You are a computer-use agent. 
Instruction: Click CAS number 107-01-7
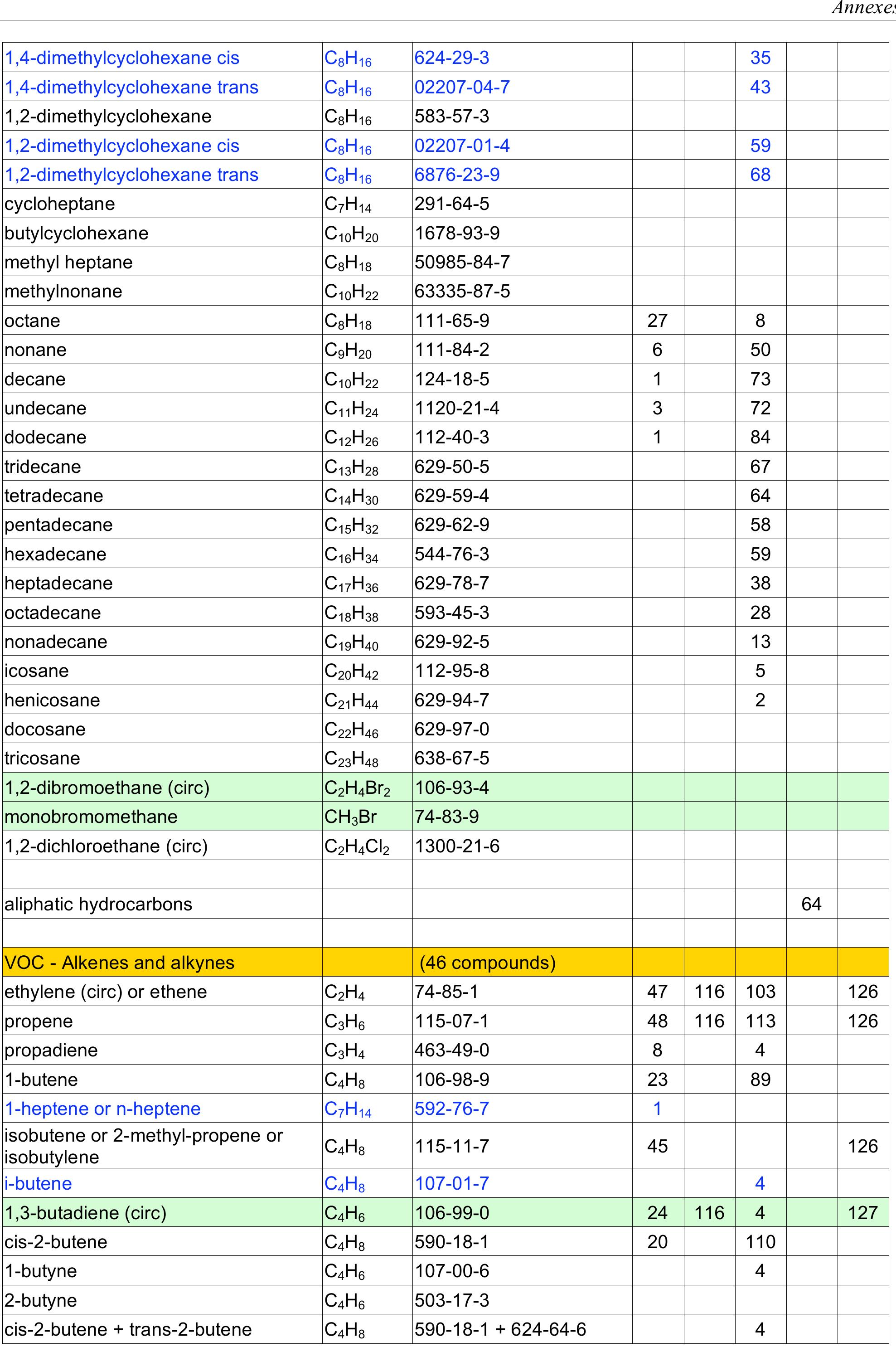[x=451, y=1183]
